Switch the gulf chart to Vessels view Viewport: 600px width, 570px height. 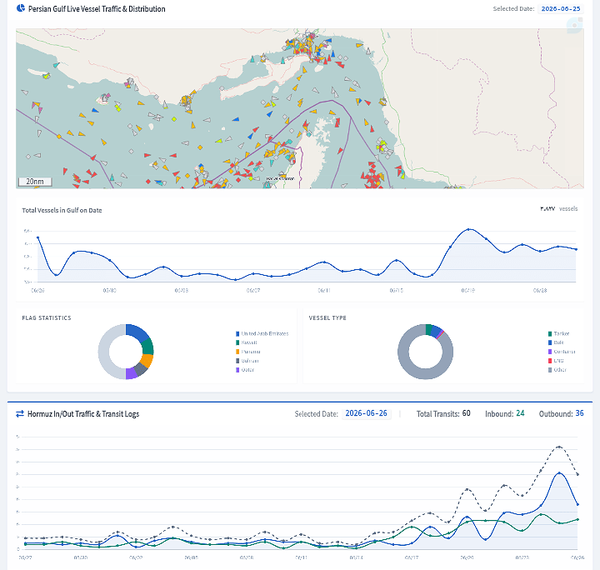click(x=568, y=209)
